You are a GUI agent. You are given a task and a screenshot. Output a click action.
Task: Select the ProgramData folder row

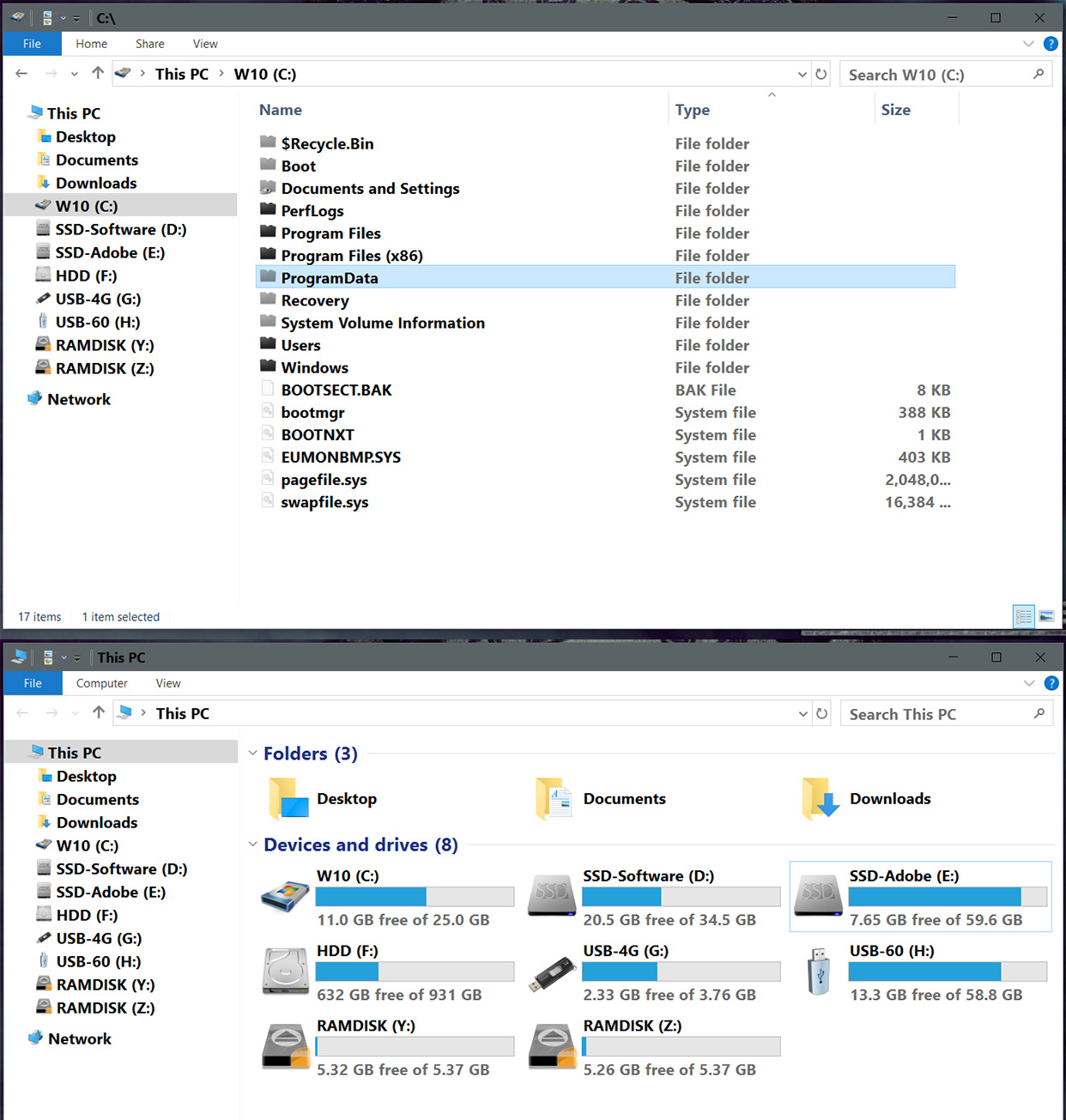coord(605,277)
